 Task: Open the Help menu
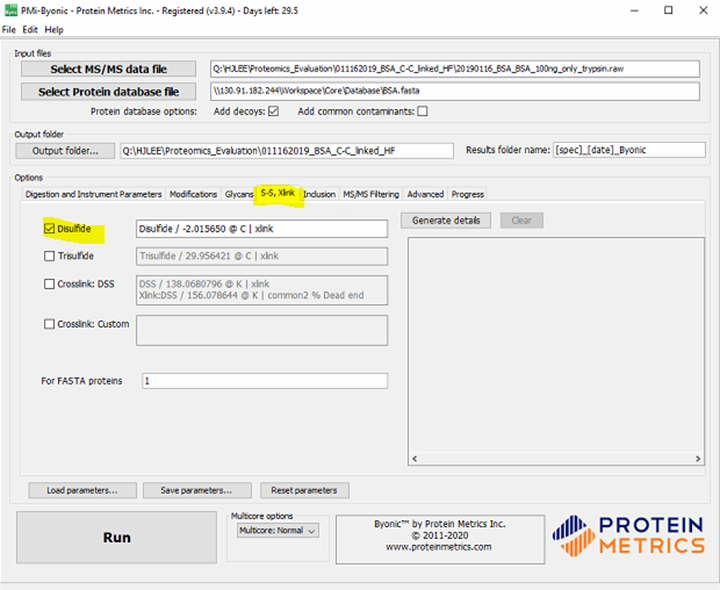pyautogui.click(x=54, y=30)
